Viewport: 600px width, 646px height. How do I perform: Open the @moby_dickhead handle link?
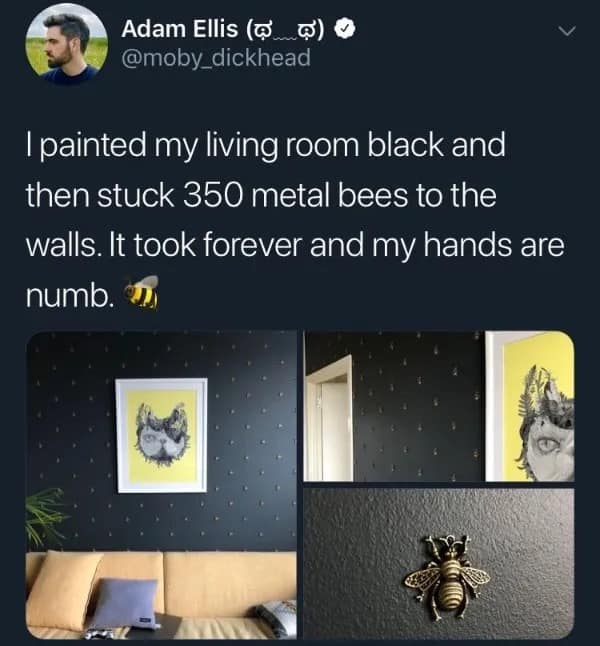point(216,58)
